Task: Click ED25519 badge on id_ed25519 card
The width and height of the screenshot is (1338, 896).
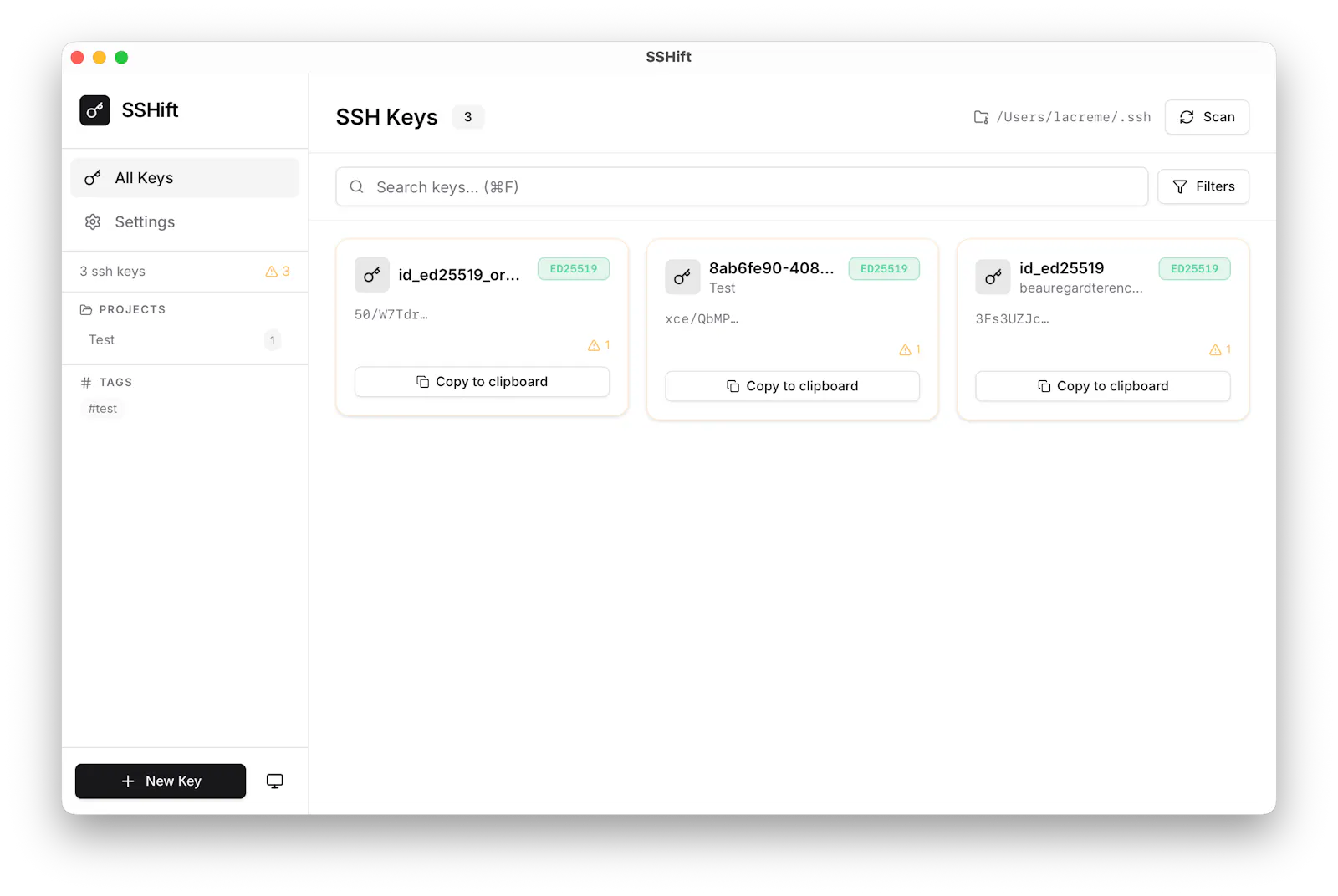Action: 1195,269
